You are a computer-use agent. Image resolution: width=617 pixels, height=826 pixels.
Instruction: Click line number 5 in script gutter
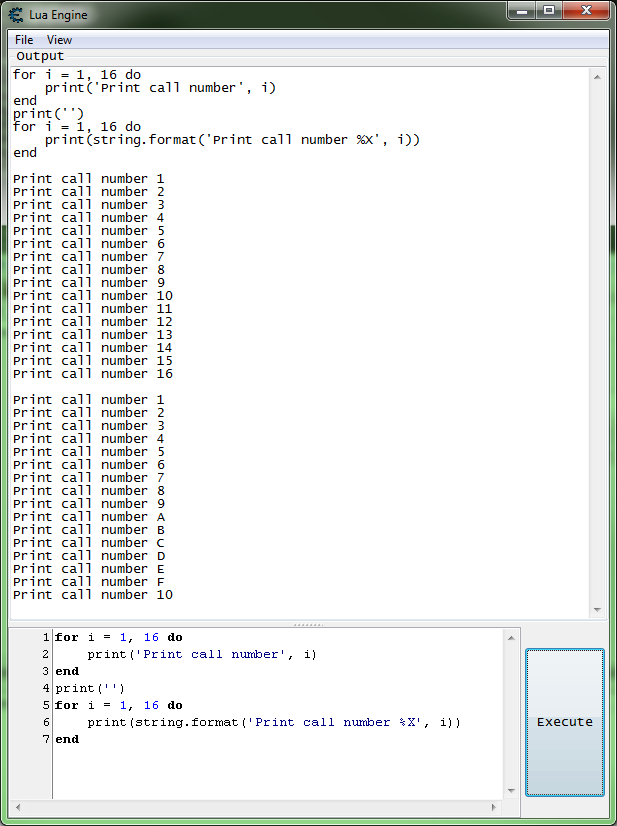[46, 705]
